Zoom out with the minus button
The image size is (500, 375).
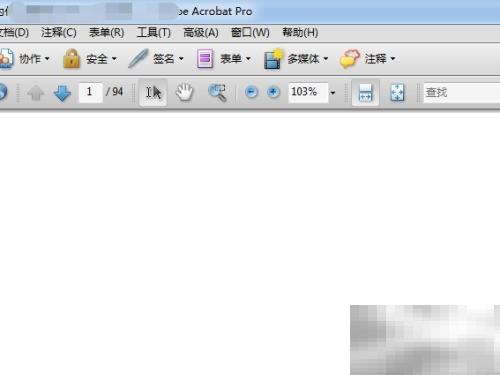pos(251,92)
